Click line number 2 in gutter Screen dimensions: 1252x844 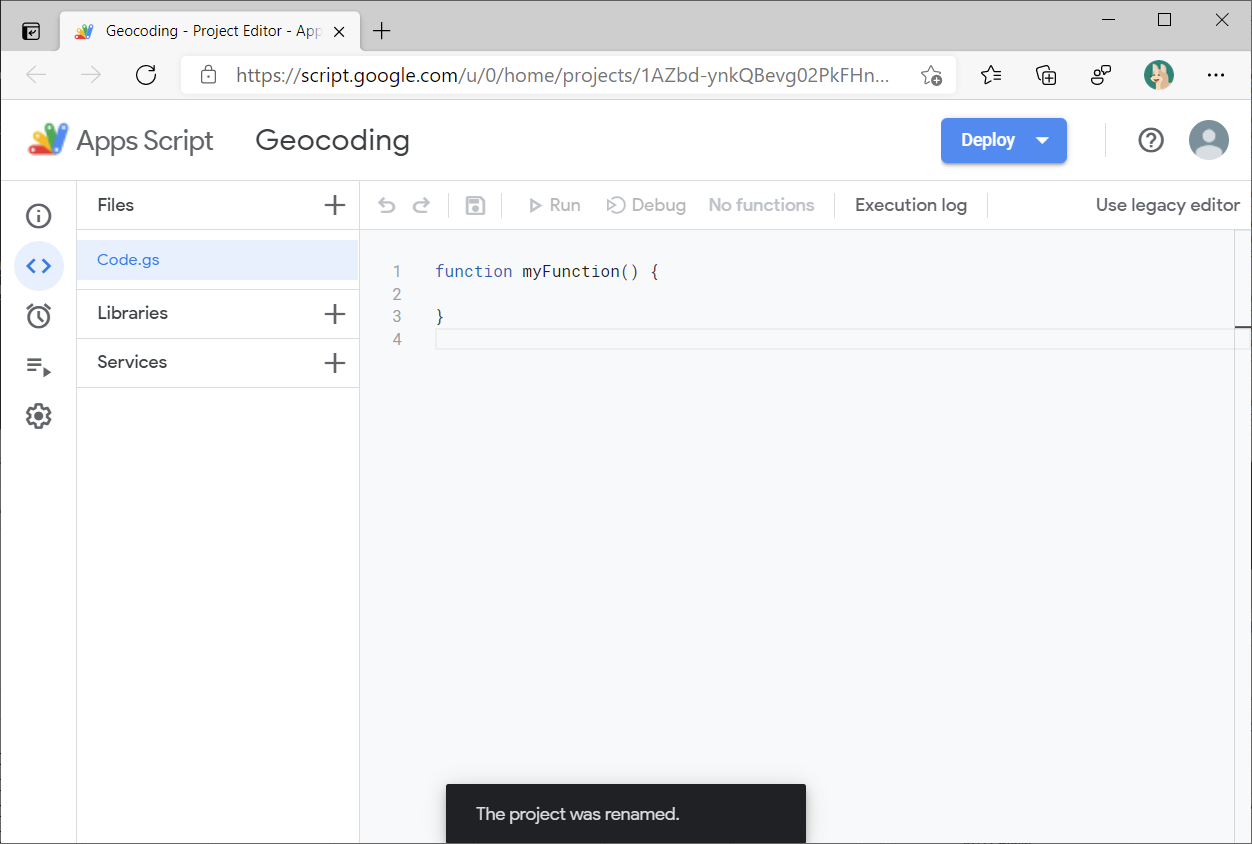[397, 294]
